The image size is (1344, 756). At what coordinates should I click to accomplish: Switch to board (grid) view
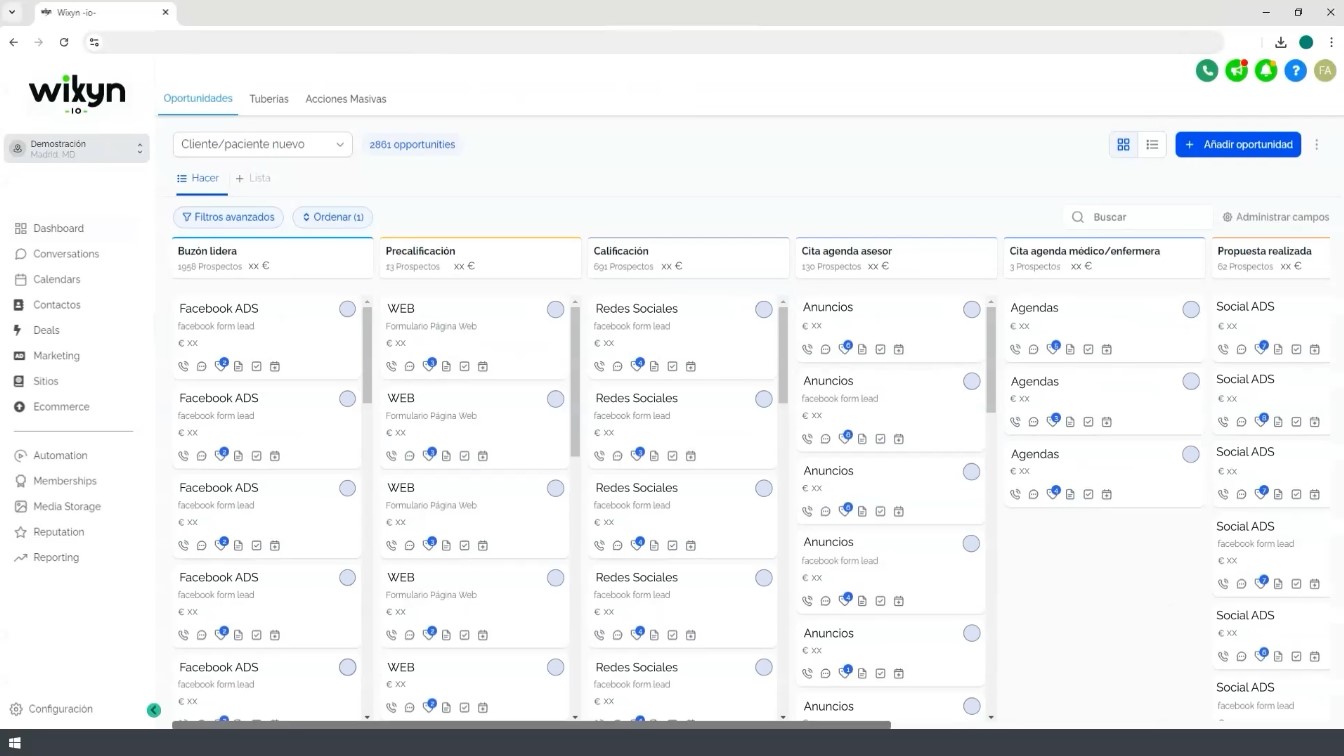pos(1123,144)
